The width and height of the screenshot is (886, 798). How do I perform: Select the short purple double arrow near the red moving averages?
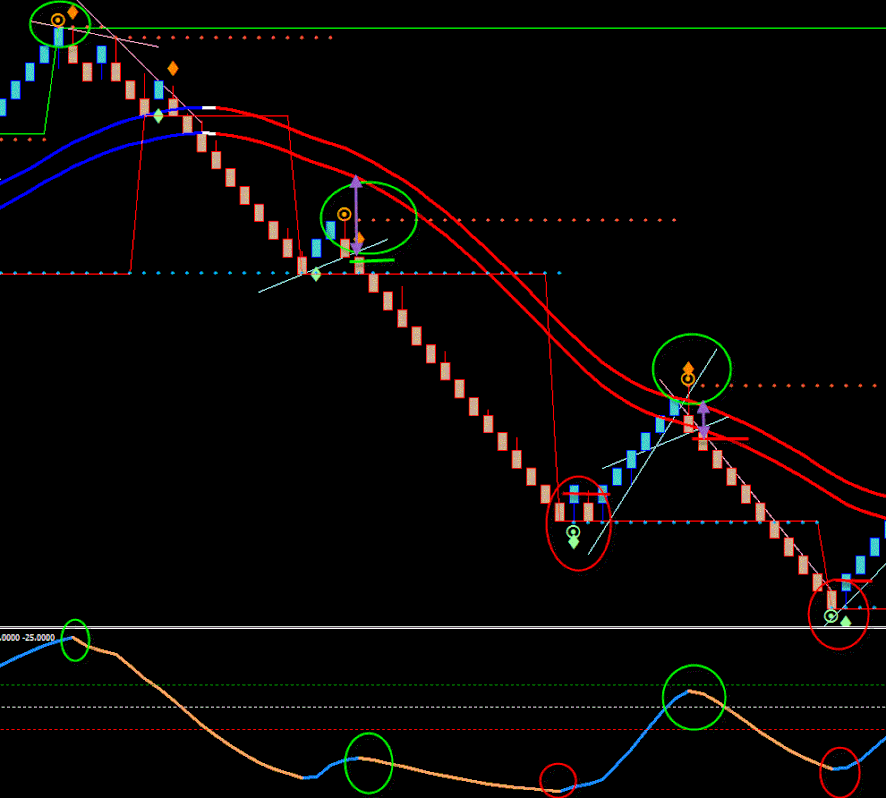click(703, 420)
